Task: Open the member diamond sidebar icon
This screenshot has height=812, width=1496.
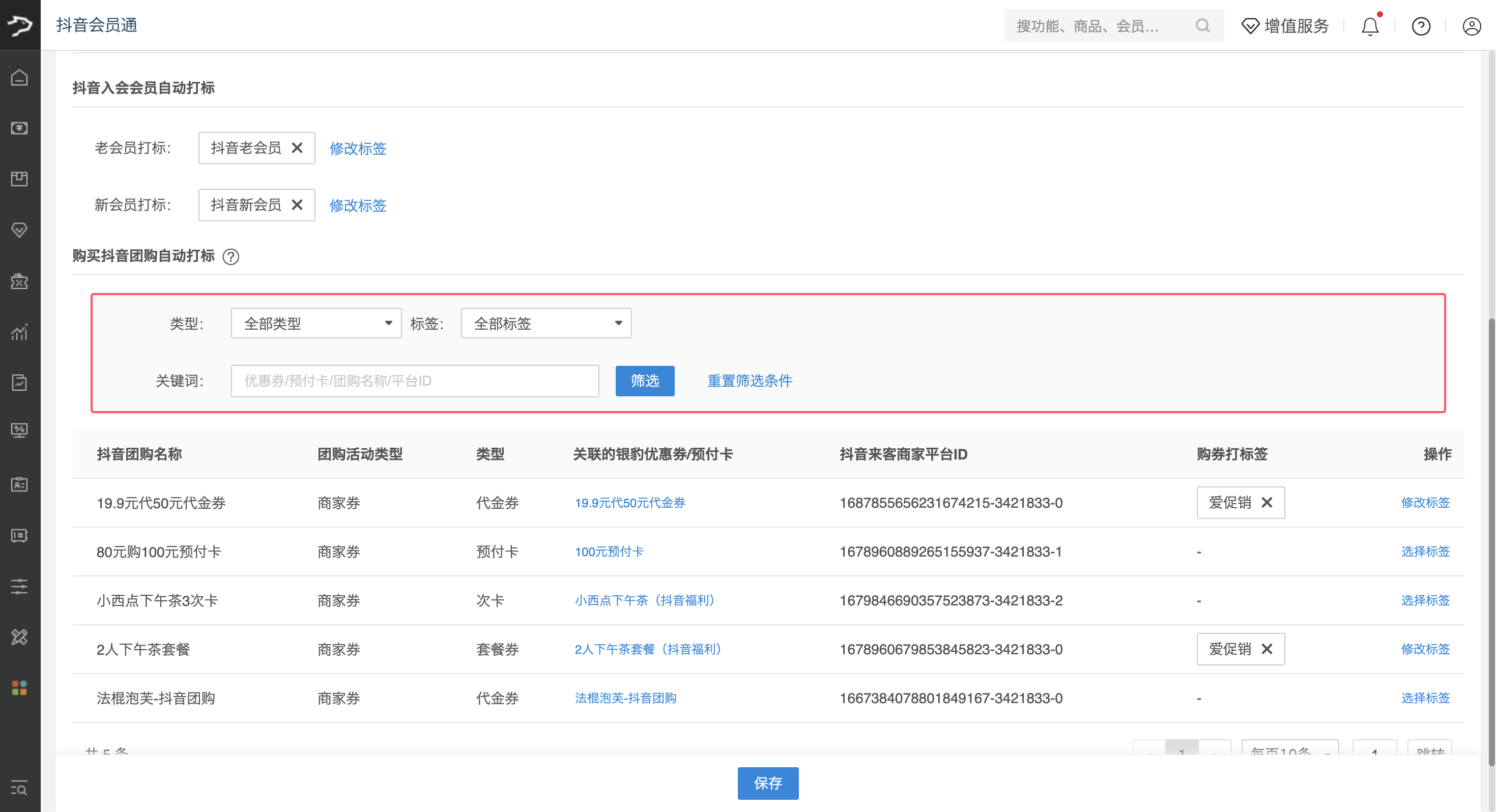Action: pyautogui.click(x=19, y=230)
